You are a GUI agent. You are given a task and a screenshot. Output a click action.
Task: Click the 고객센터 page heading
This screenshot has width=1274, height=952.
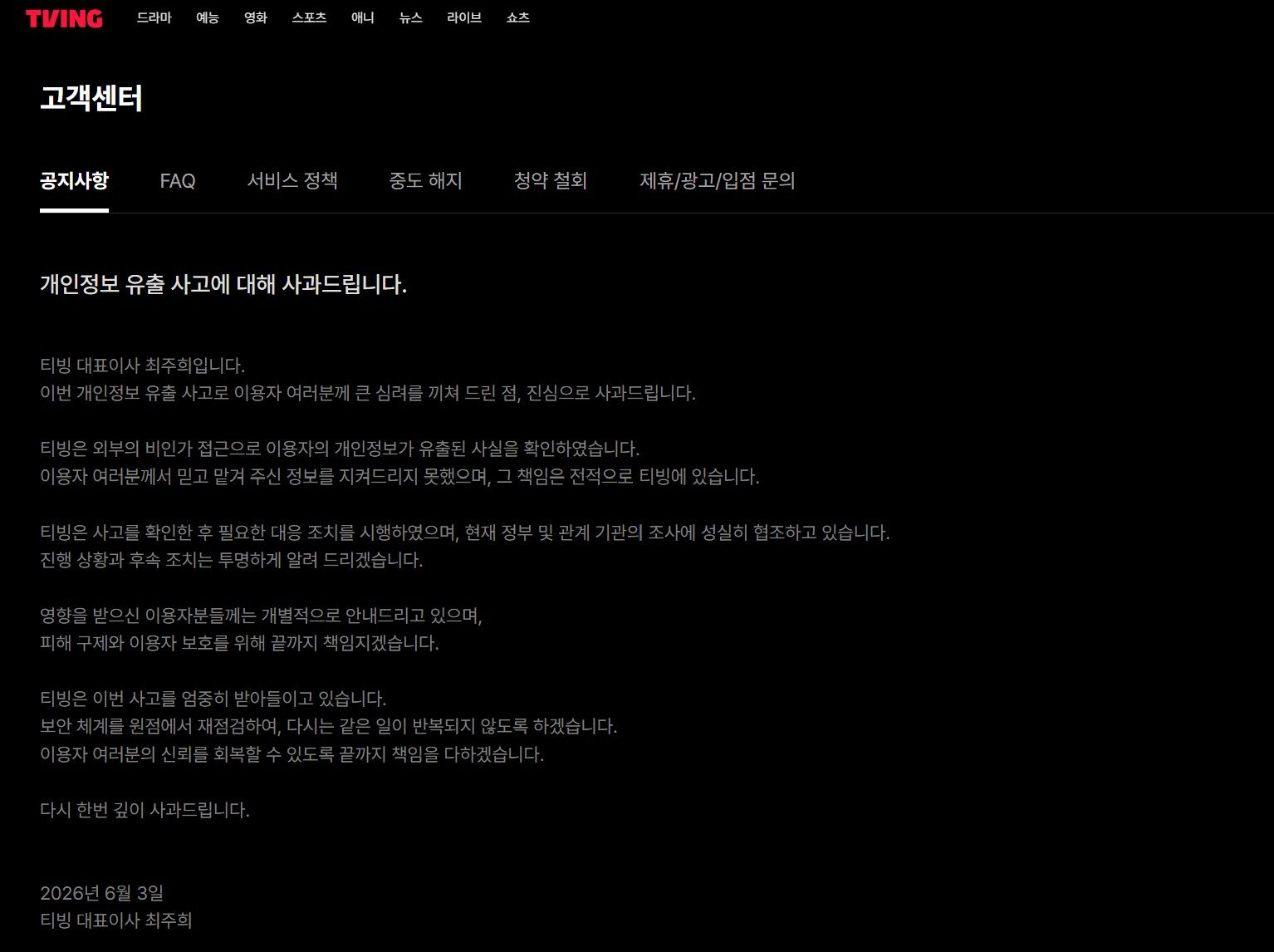(x=91, y=98)
